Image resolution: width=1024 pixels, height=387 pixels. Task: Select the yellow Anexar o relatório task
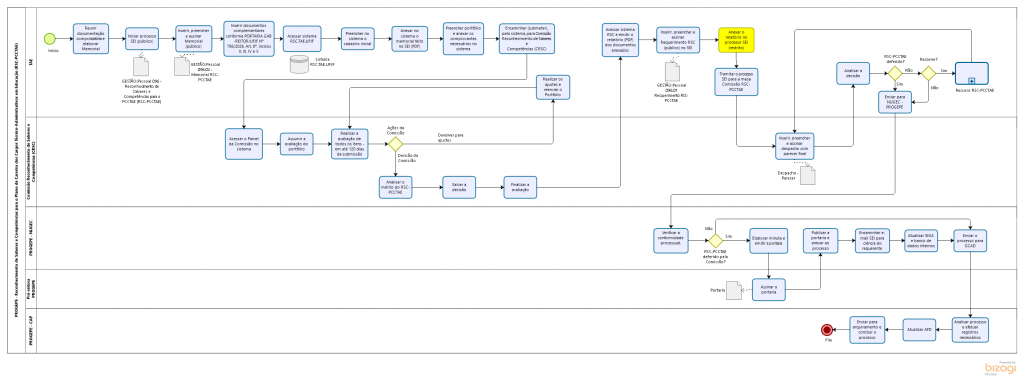click(736, 40)
